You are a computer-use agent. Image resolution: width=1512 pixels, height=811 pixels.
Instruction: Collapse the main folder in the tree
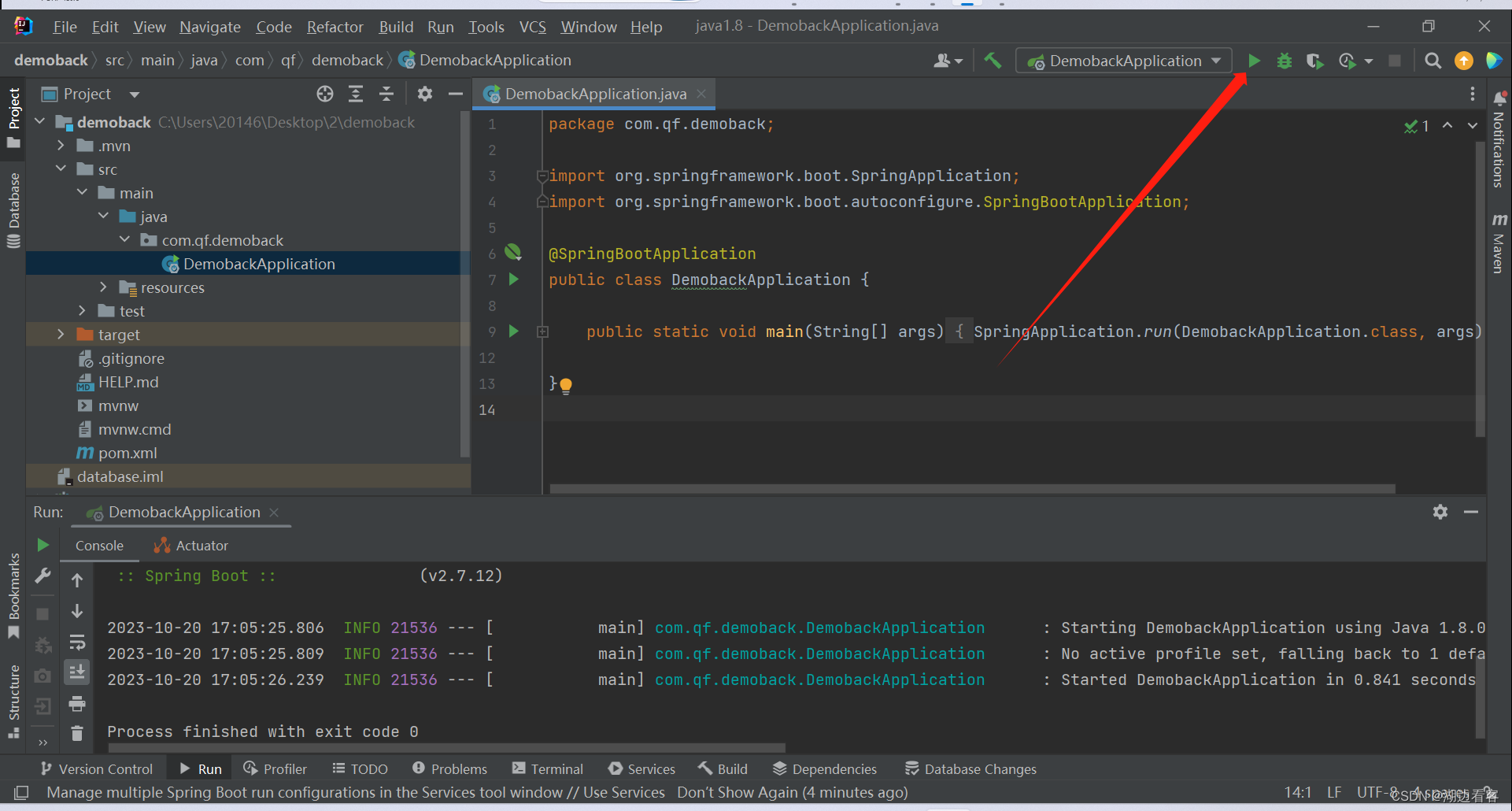click(82, 193)
